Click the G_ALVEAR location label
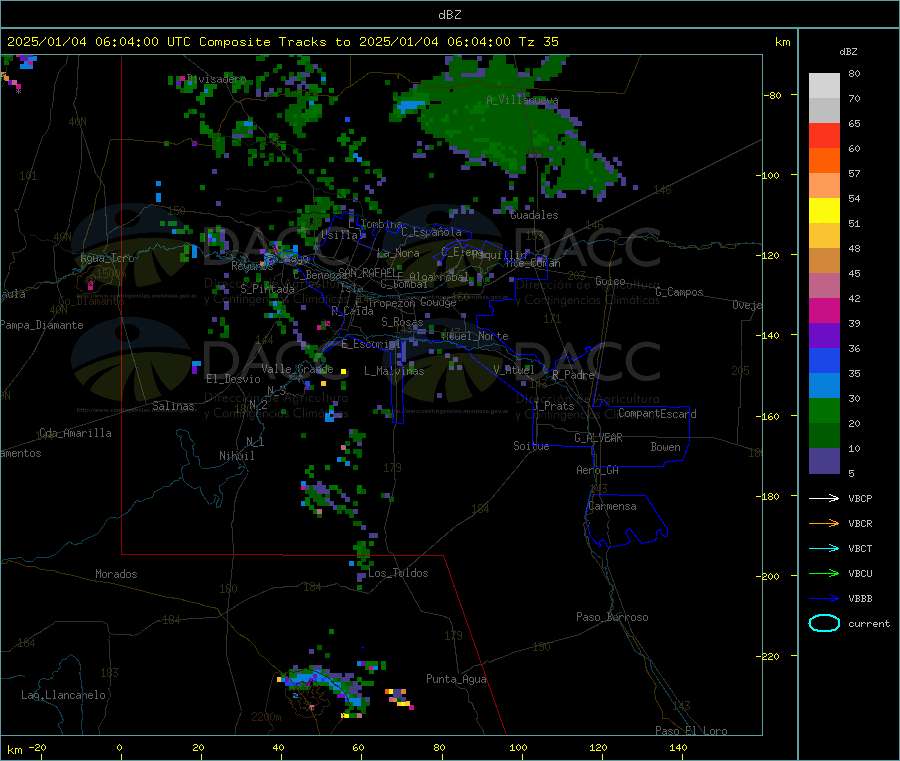Viewport: 900px width, 761px height. pos(598,438)
